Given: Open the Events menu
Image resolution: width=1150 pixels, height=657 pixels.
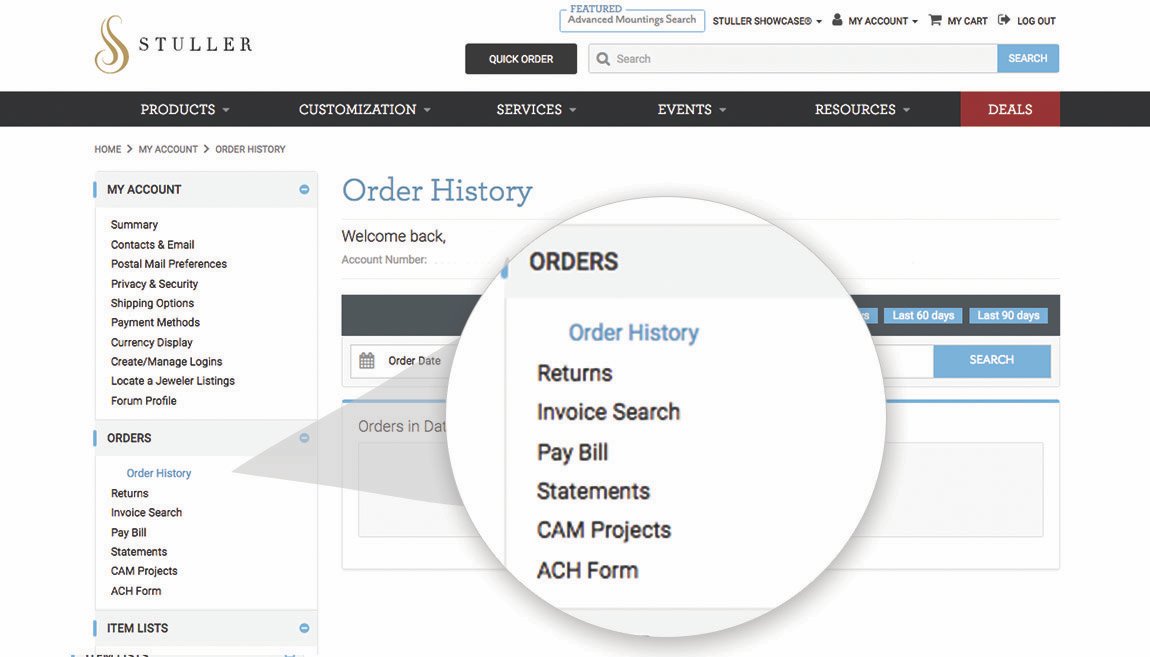Looking at the screenshot, I should [x=692, y=109].
